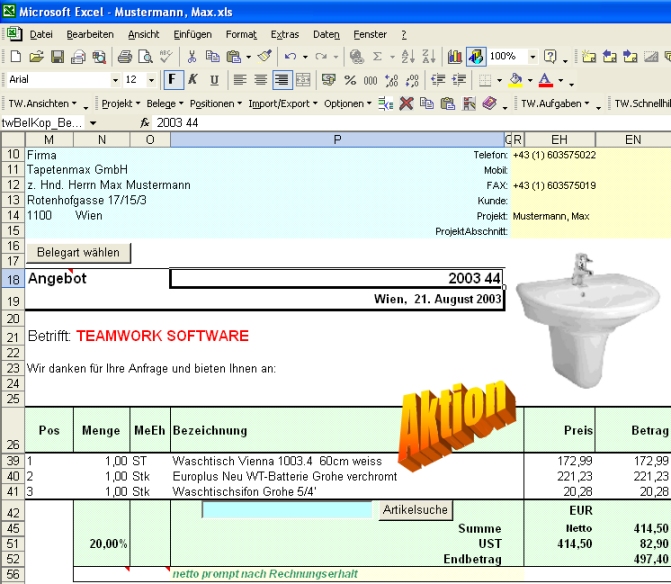Click the red X delete icon

[x=406, y=103]
